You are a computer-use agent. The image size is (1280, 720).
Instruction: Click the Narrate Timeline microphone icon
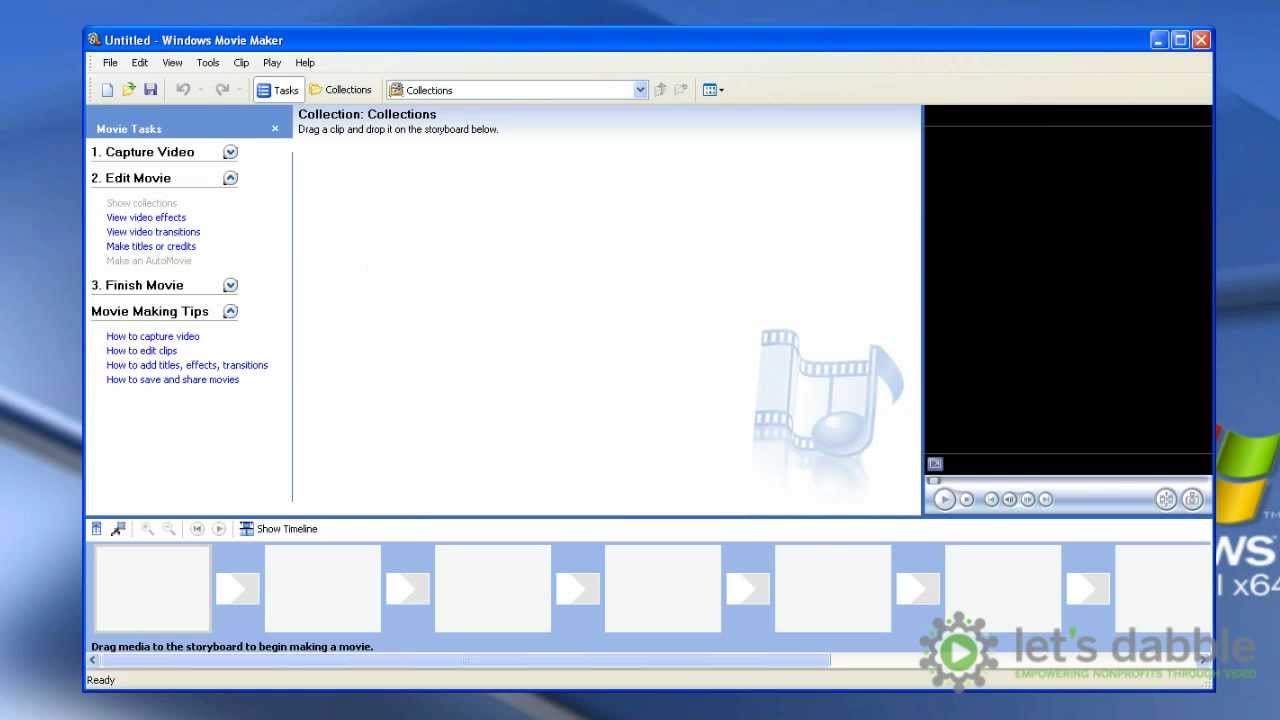(118, 529)
